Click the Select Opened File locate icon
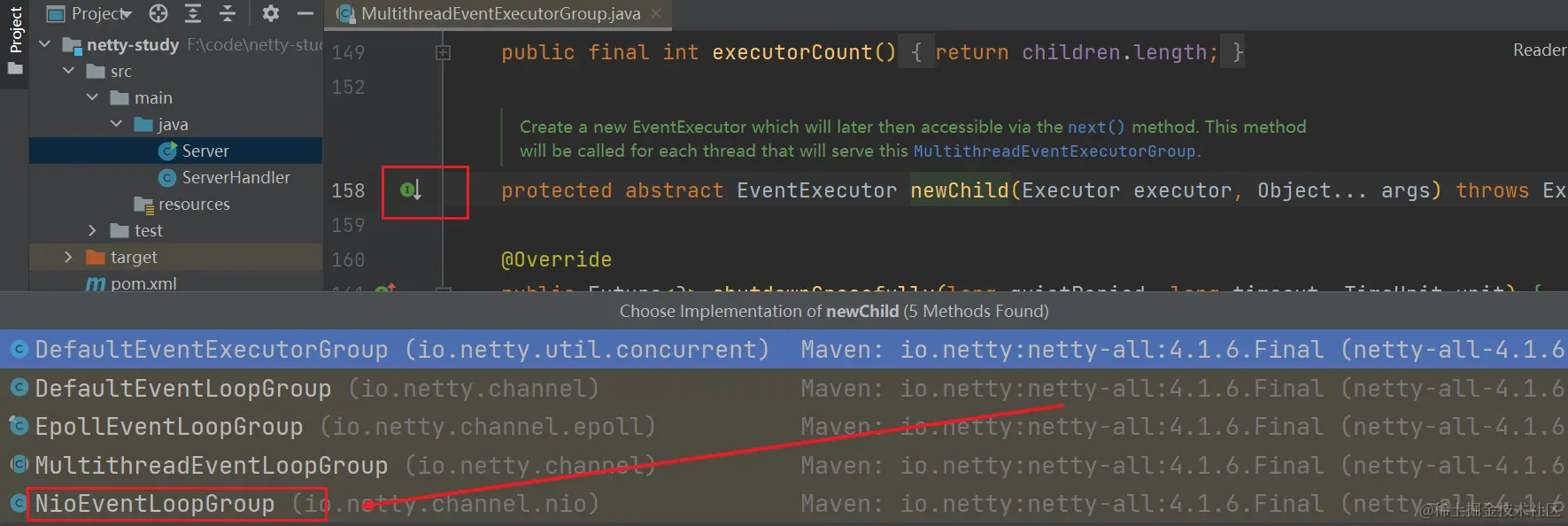Screen dimensions: 1568x526 (x=158, y=13)
